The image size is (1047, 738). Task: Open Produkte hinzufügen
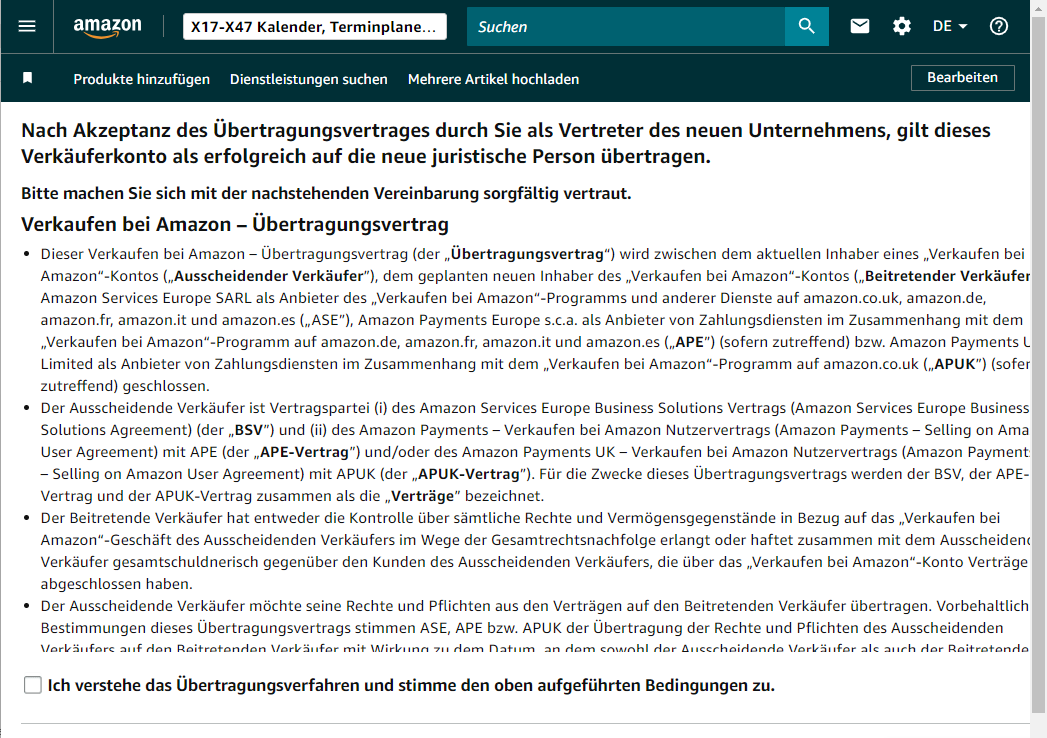tap(142, 79)
